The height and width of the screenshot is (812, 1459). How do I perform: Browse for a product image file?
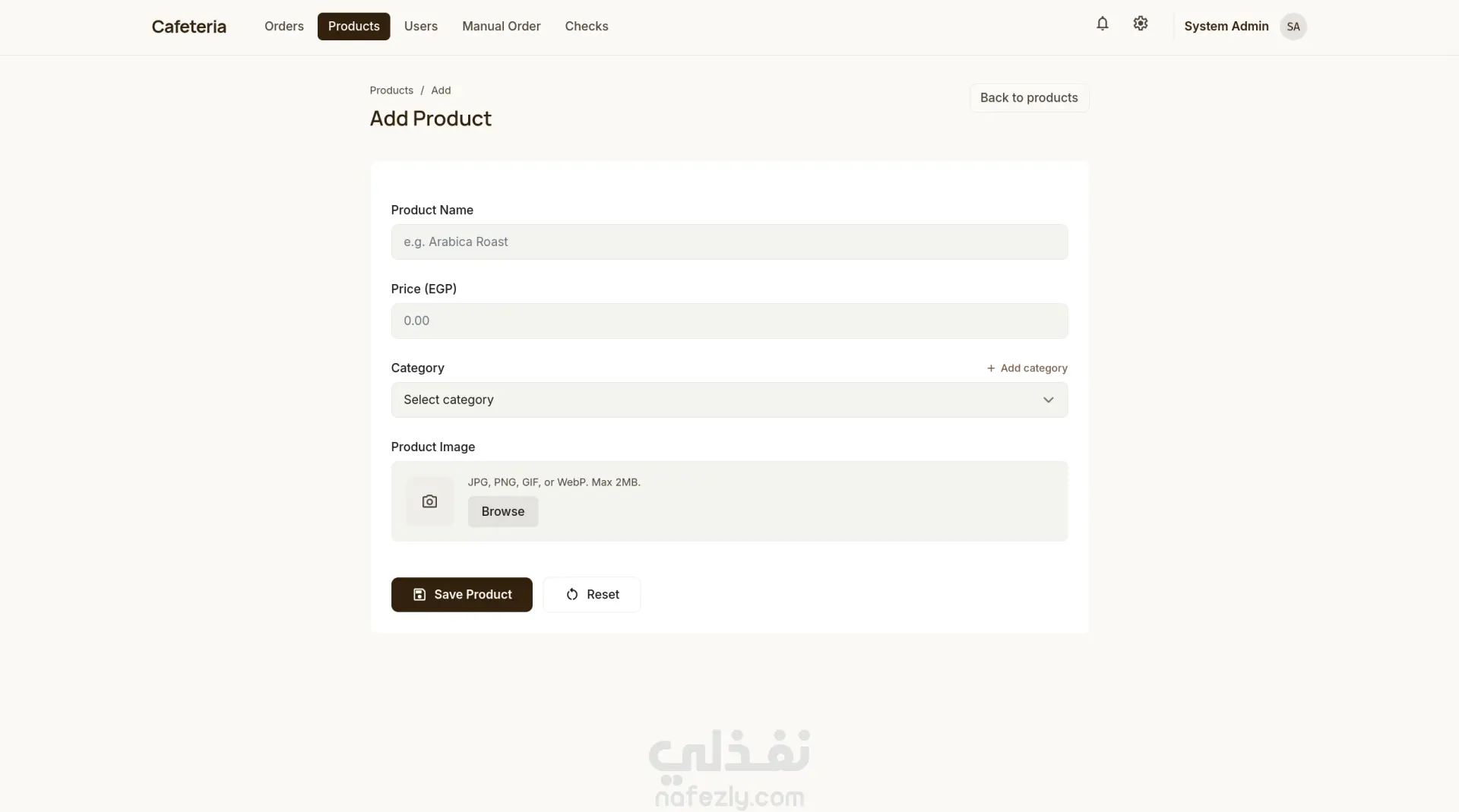pyautogui.click(x=502, y=512)
